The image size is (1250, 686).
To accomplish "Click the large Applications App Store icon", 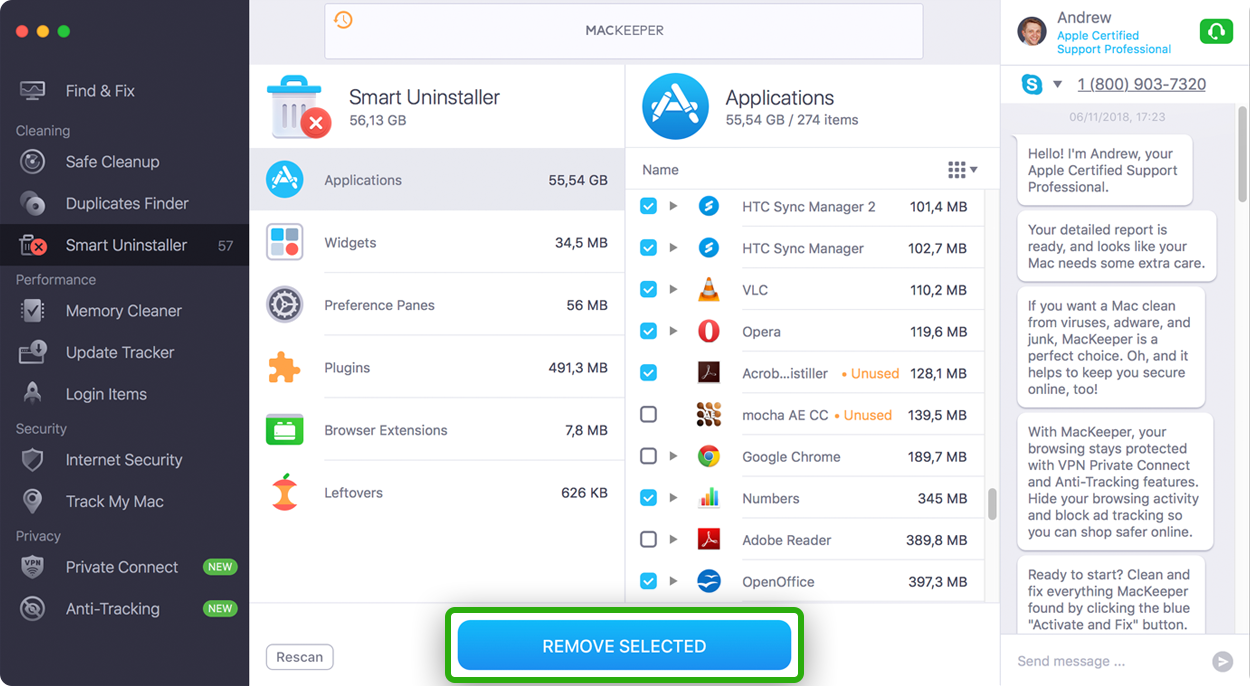I will pyautogui.click(x=675, y=106).
